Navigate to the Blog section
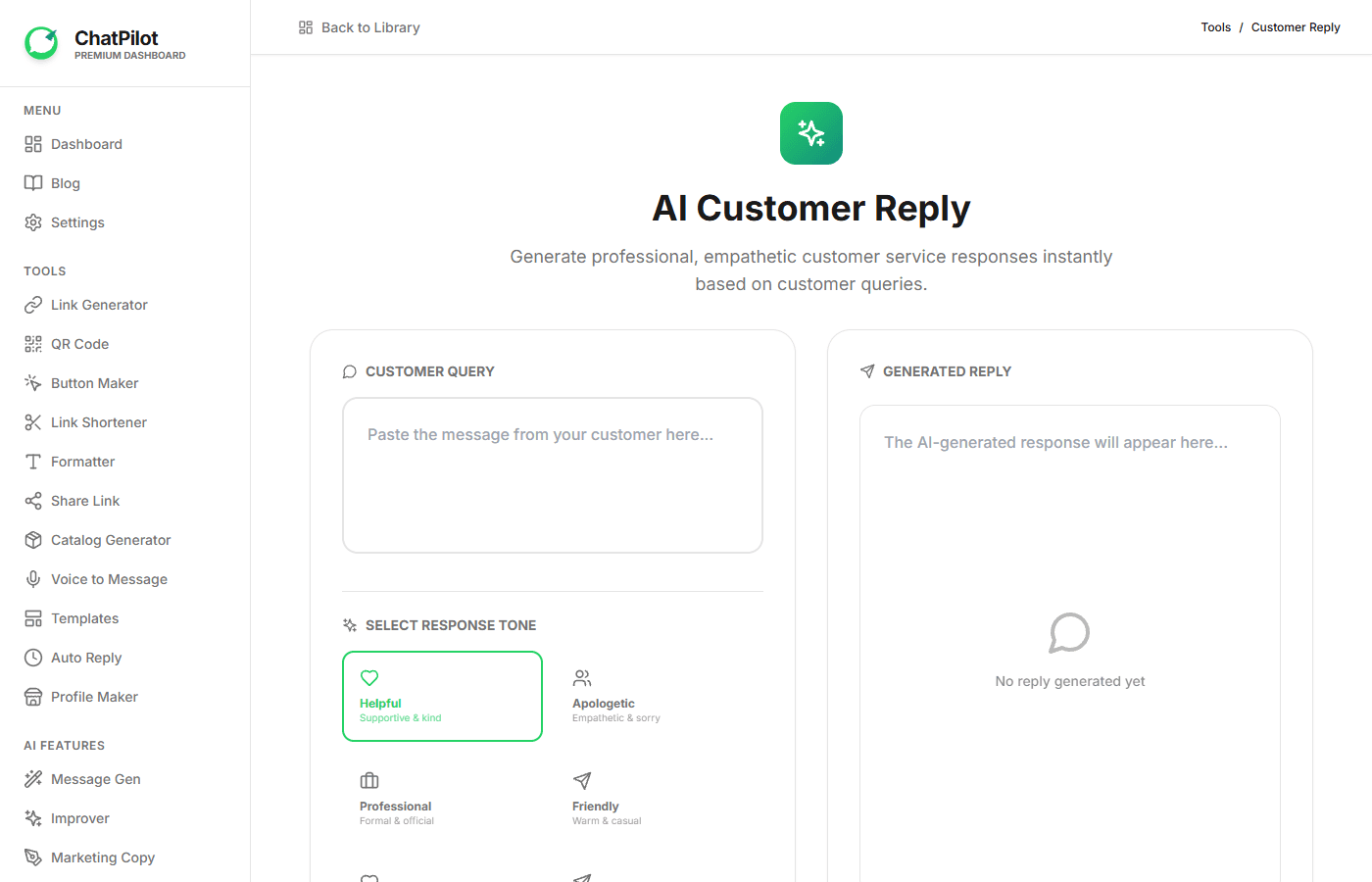This screenshot has height=882, width=1372. tap(66, 183)
